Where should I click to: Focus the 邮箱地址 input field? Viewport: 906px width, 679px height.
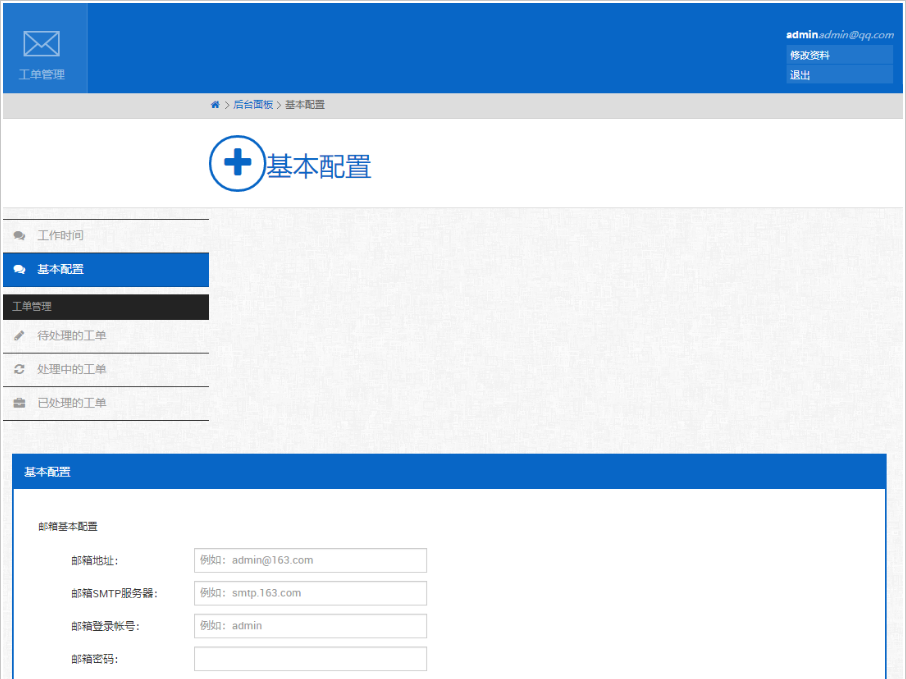click(x=310, y=561)
